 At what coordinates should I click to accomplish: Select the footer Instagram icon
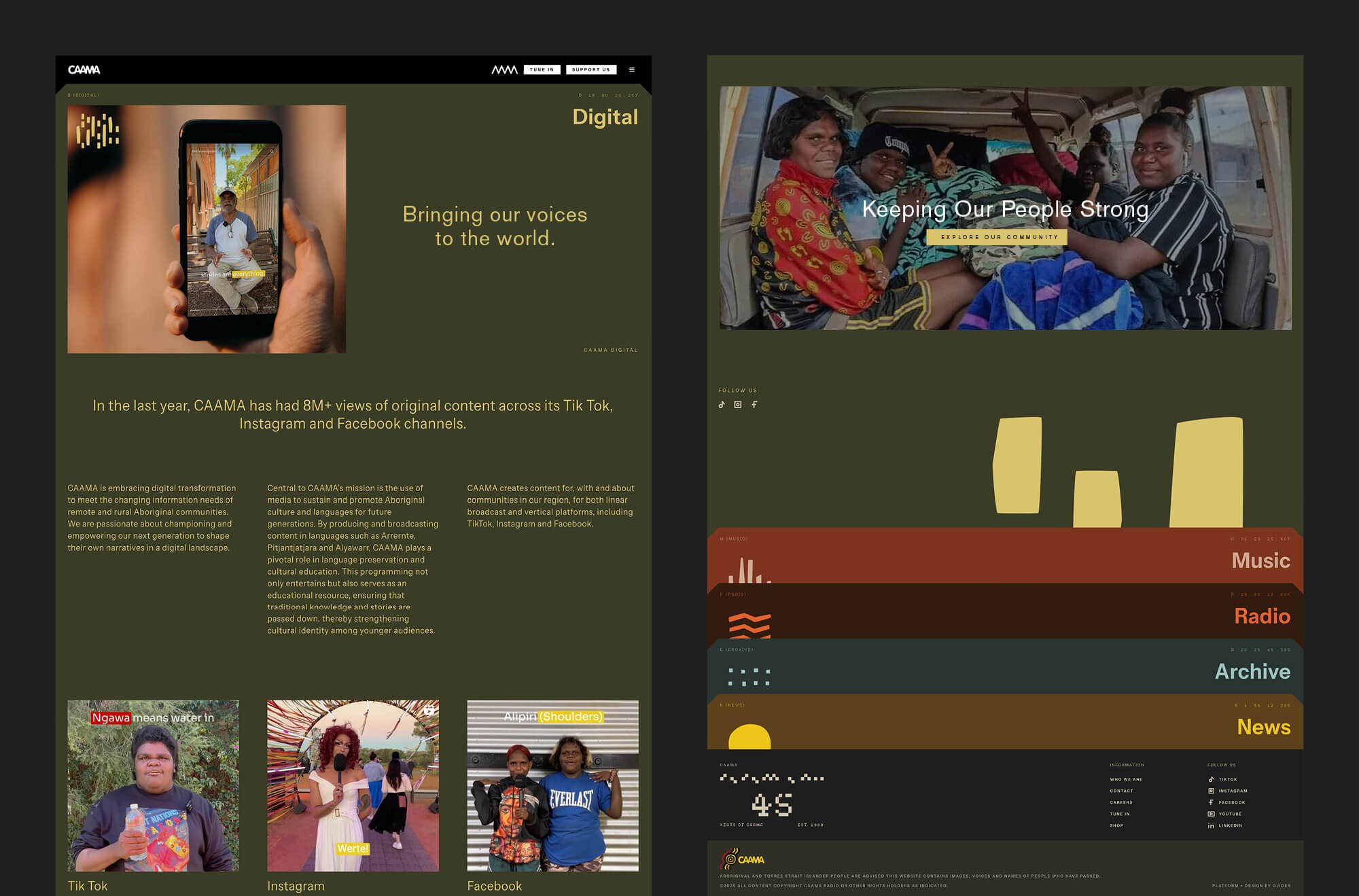[x=1211, y=791]
